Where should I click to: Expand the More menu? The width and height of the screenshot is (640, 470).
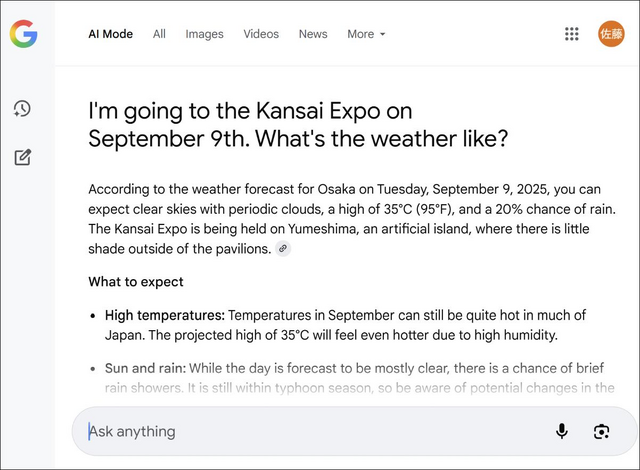[366, 34]
